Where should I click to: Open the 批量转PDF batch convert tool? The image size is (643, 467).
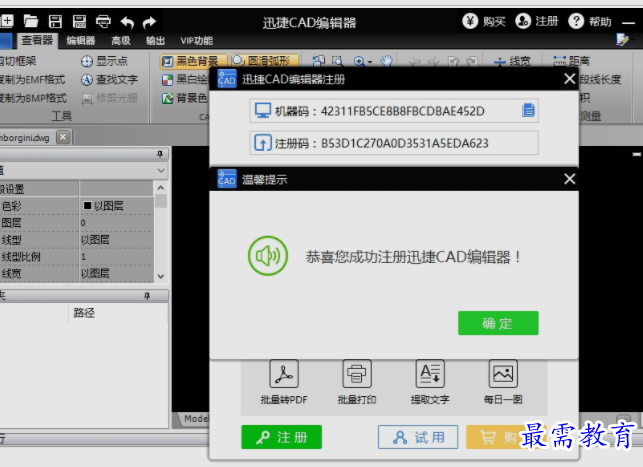[284, 382]
